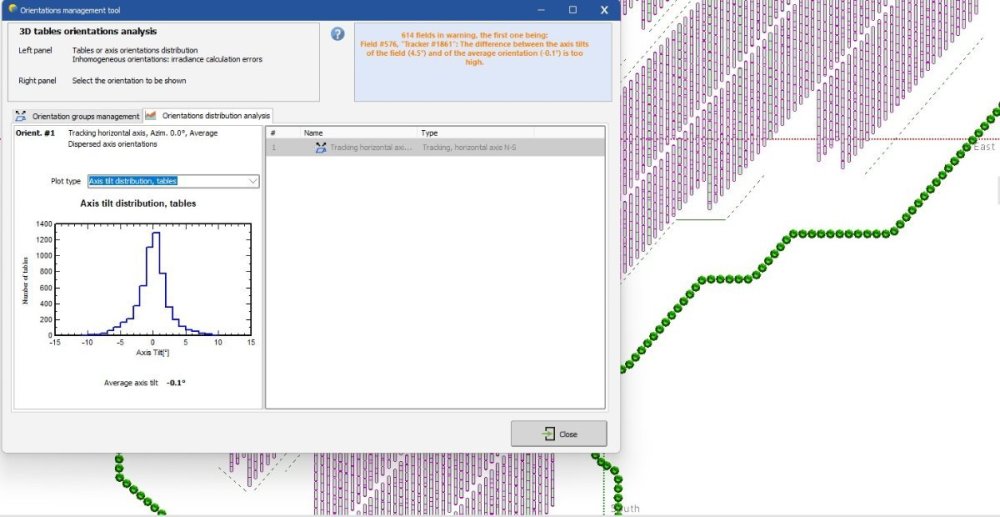Open the Plot type dropdown

pos(173,181)
